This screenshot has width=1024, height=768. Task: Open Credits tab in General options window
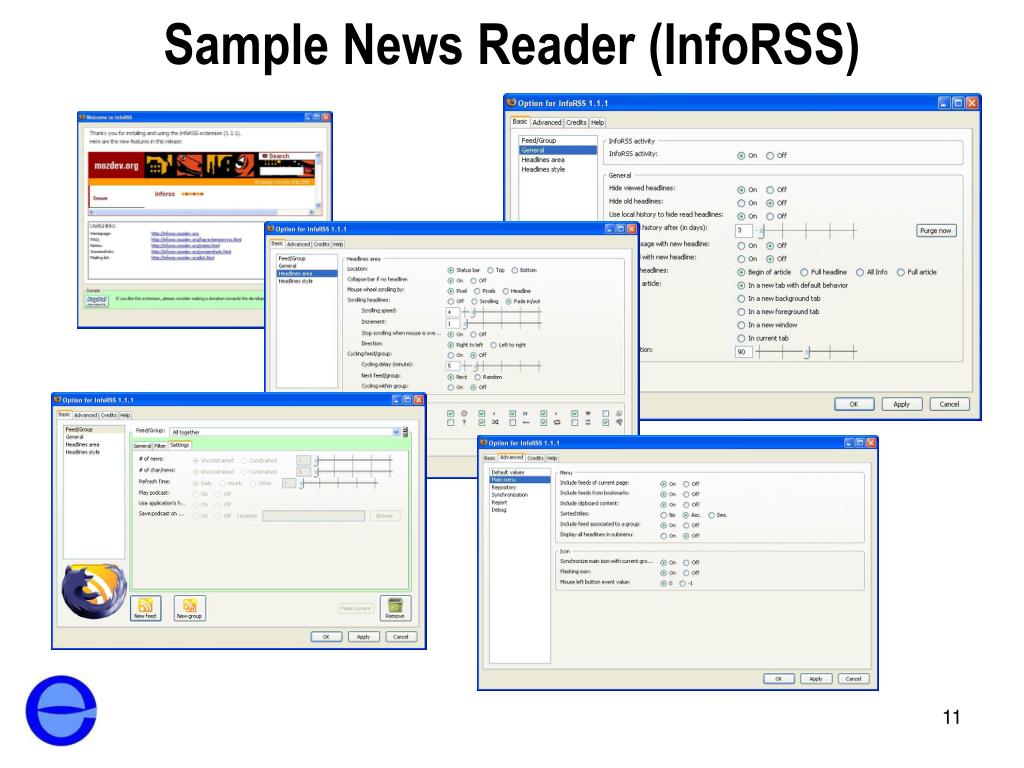click(x=576, y=122)
